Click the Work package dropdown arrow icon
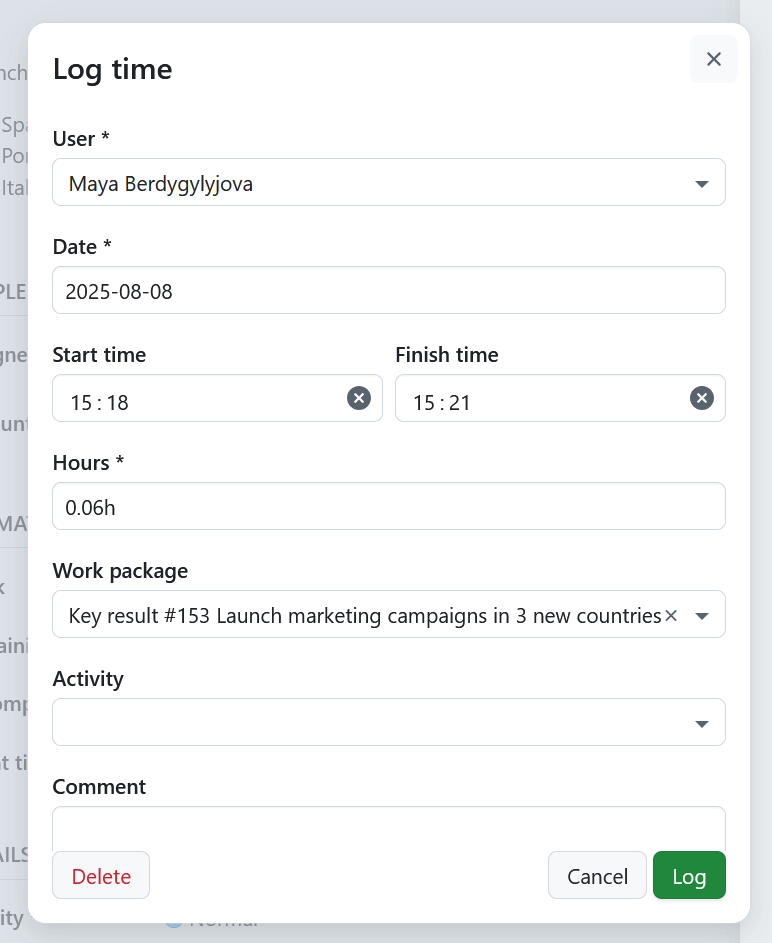The height and width of the screenshot is (943, 772). coord(700,615)
